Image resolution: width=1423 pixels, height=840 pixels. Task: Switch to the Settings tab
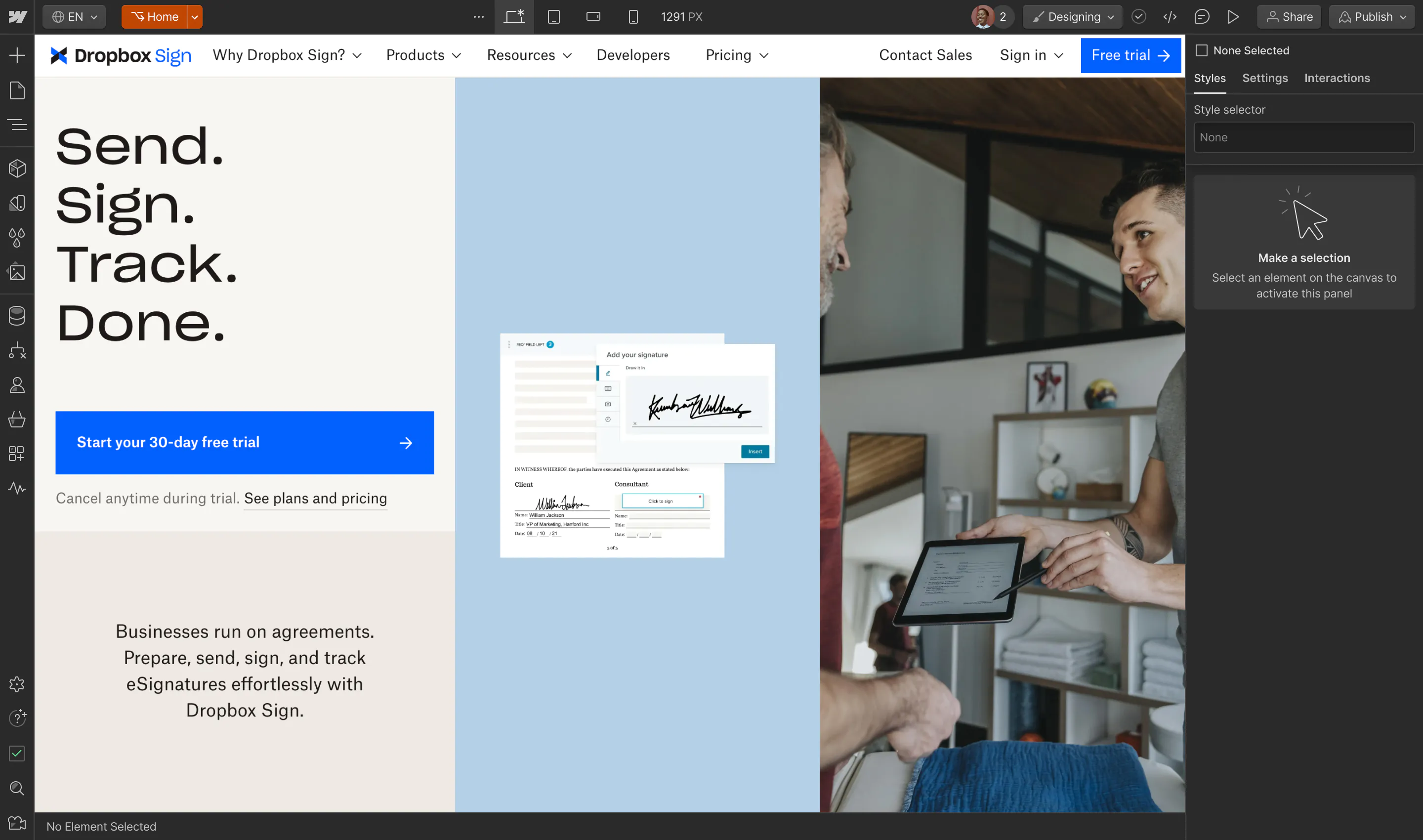pos(1264,78)
